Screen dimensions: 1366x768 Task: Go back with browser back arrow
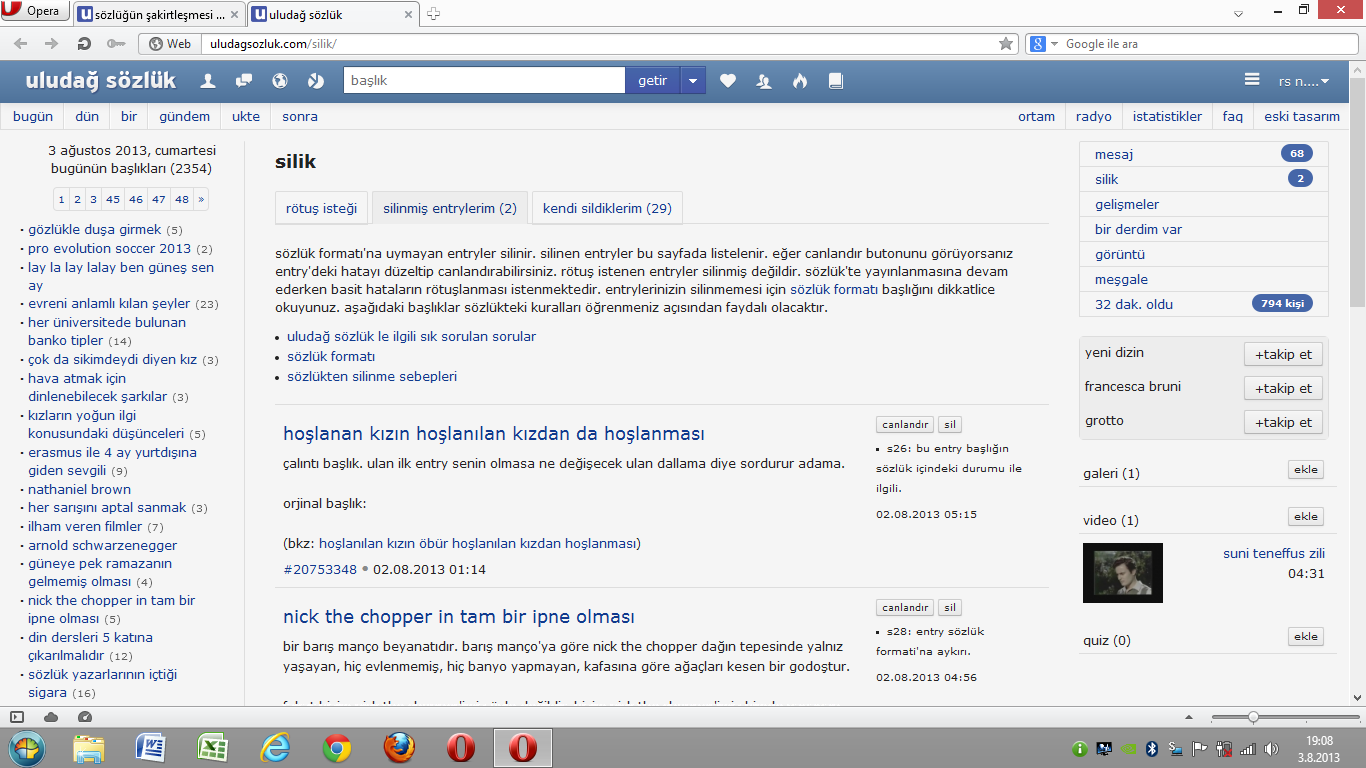tap(21, 43)
